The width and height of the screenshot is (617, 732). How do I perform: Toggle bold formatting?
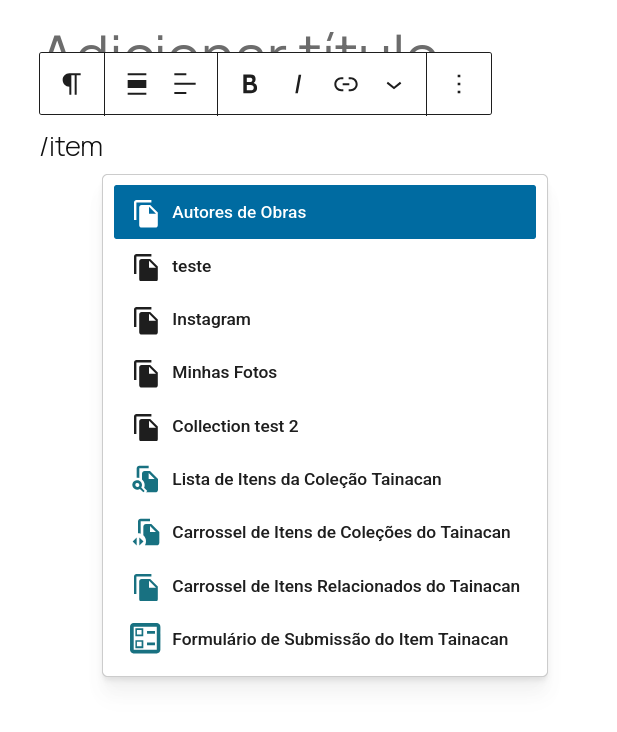coord(250,84)
